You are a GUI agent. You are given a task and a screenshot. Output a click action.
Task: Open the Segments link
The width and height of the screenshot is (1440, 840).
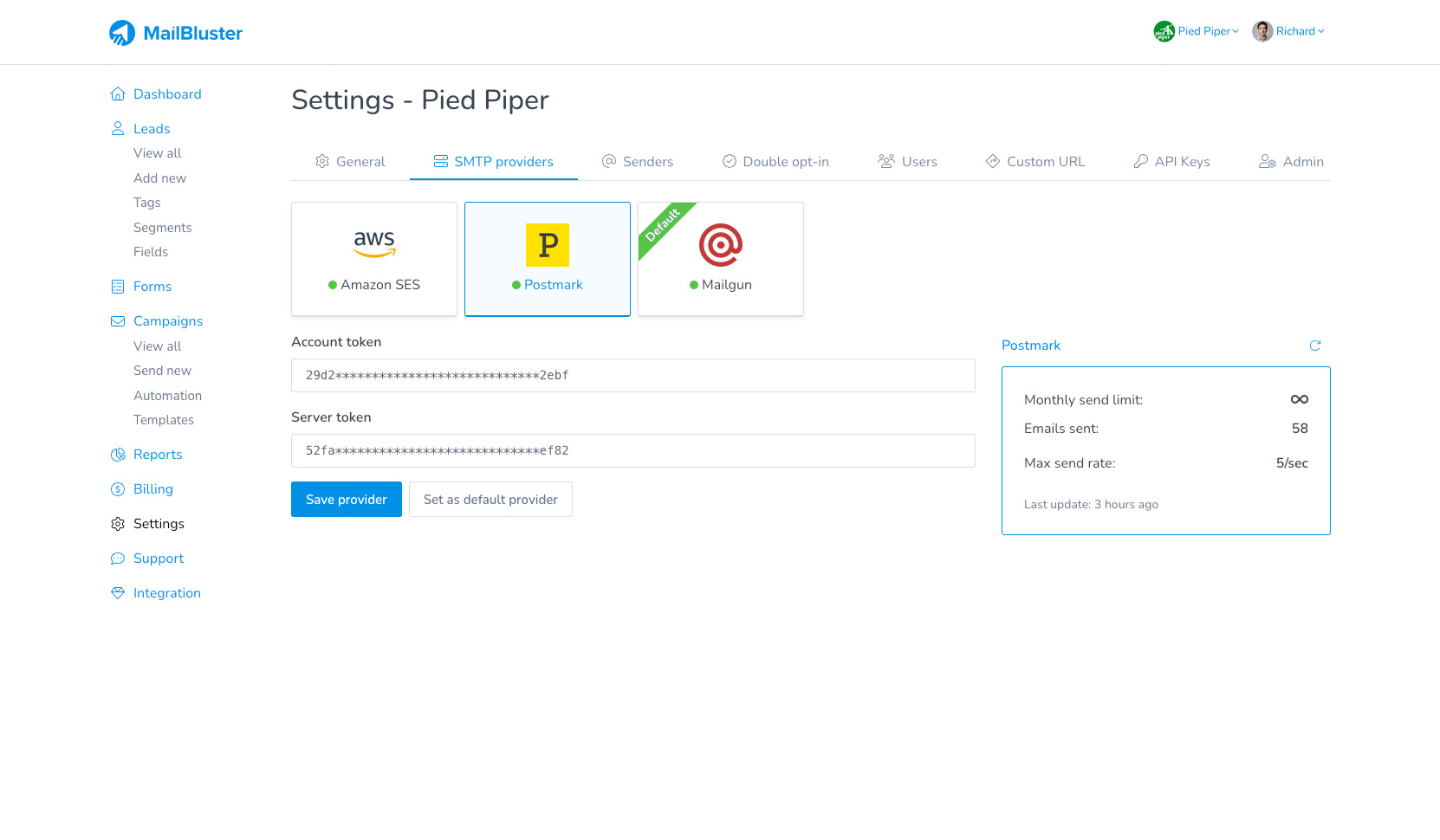pyautogui.click(x=163, y=228)
